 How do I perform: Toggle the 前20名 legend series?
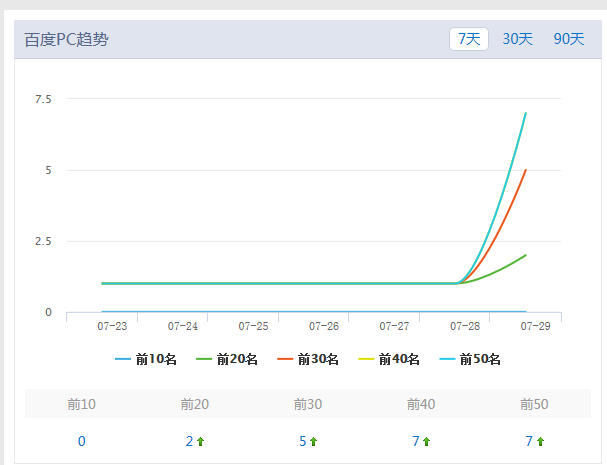[226, 359]
